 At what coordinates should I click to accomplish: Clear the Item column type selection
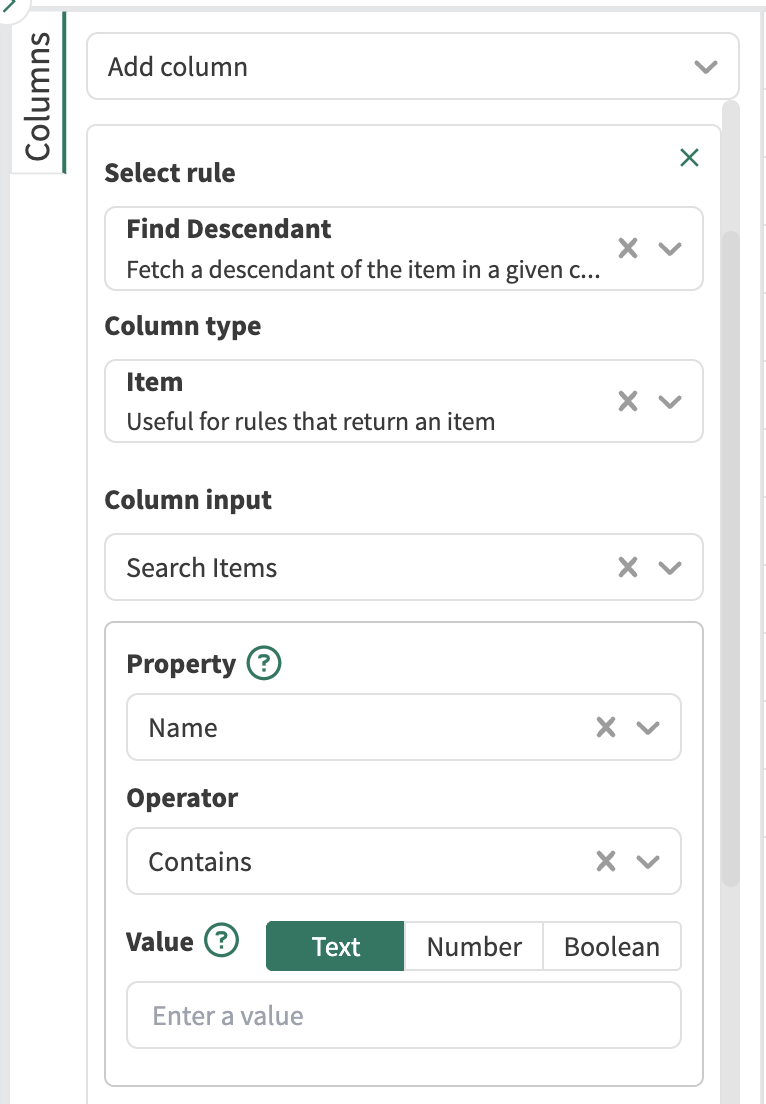(x=628, y=401)
